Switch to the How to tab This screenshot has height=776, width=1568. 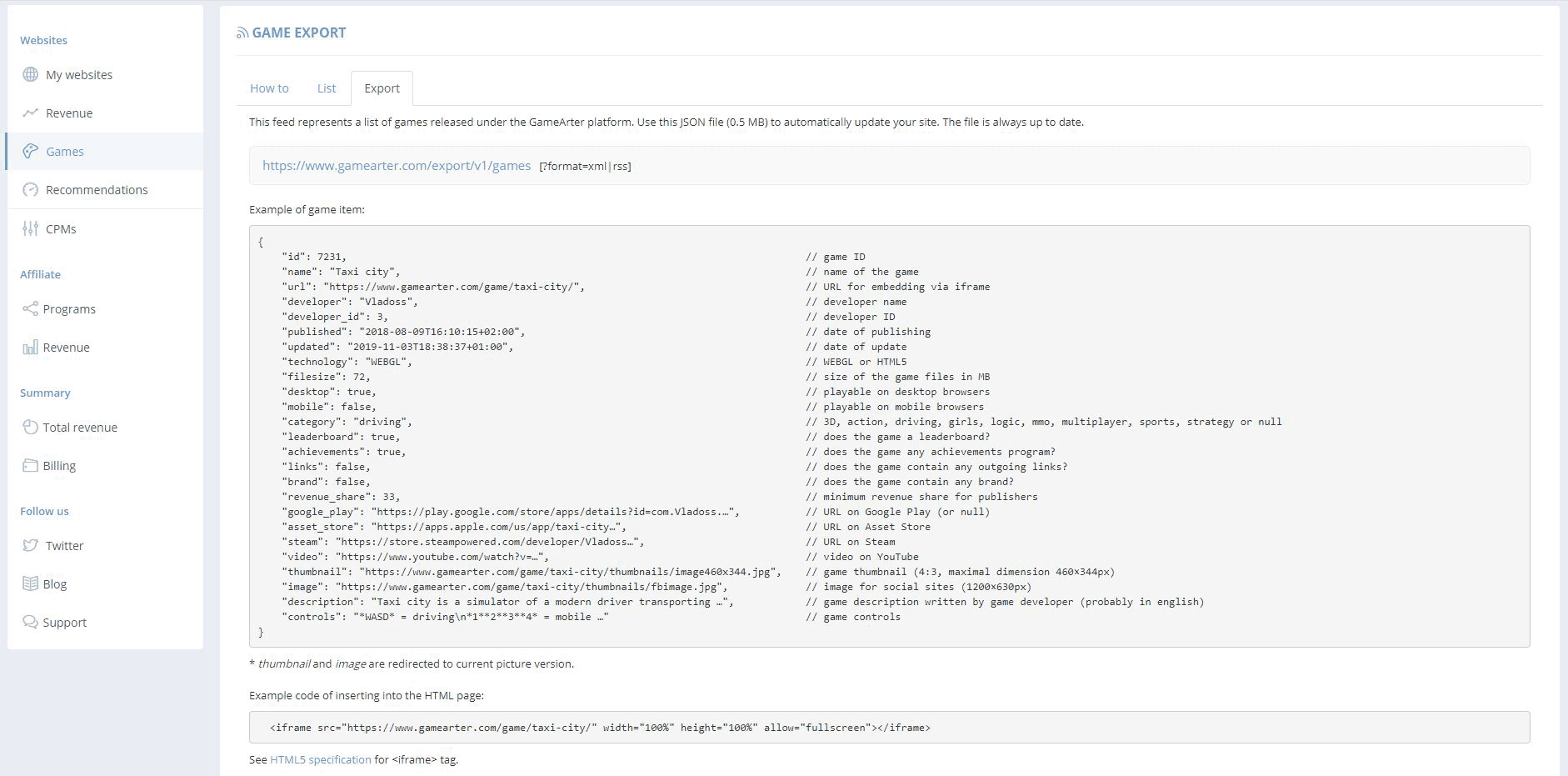[x=269, y=88]
